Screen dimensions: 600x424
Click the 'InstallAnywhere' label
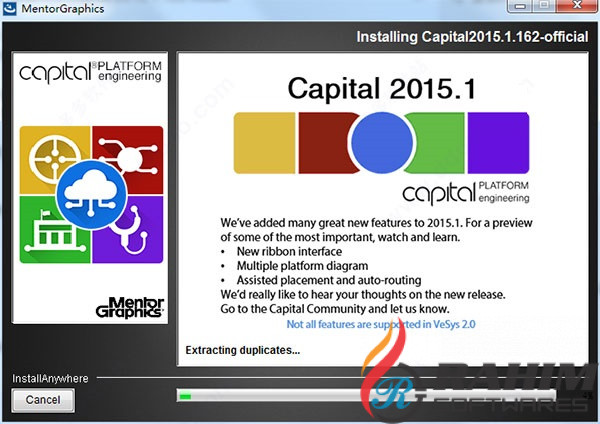pos(50,378)
